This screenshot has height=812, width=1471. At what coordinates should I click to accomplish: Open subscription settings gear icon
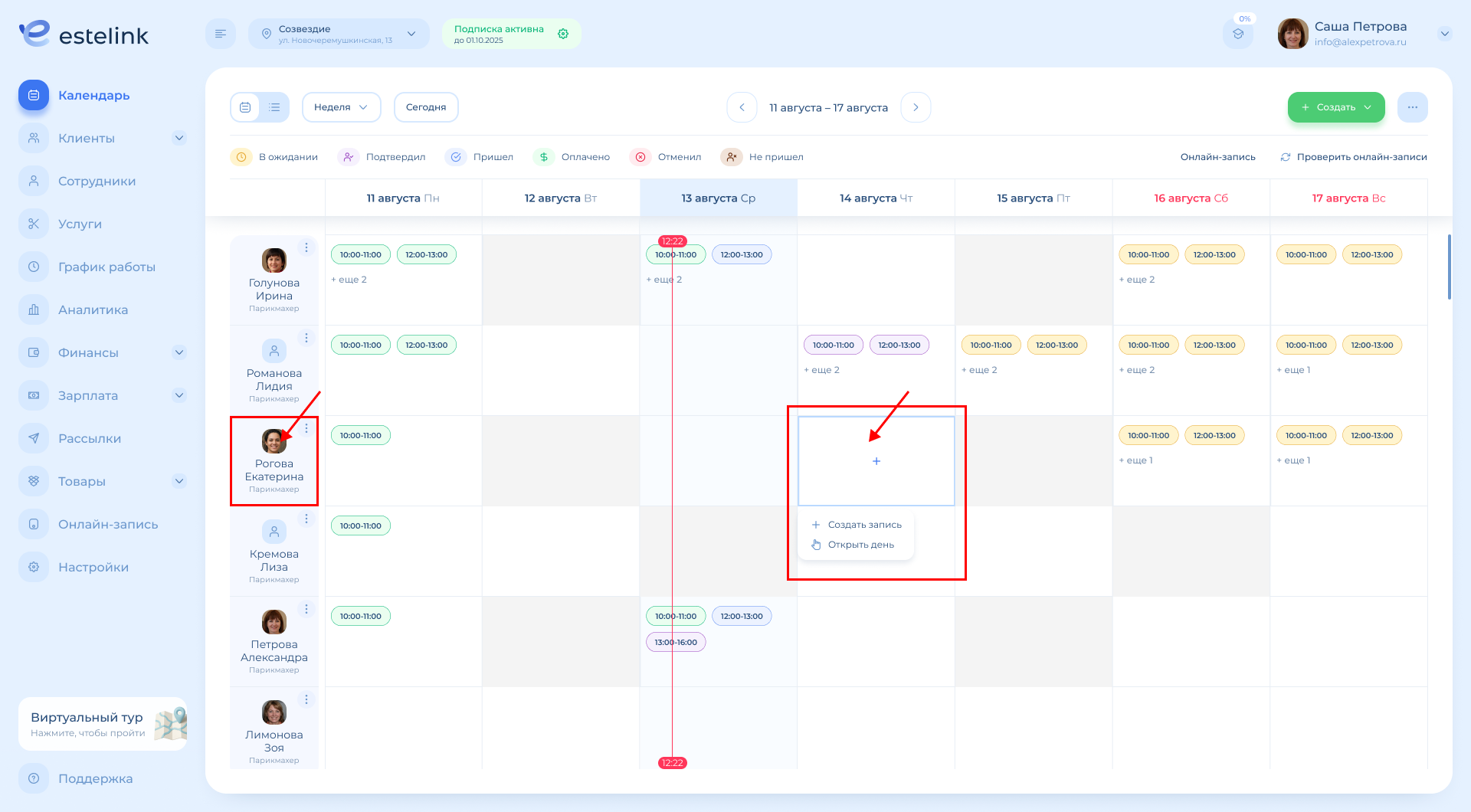point(563,34)
